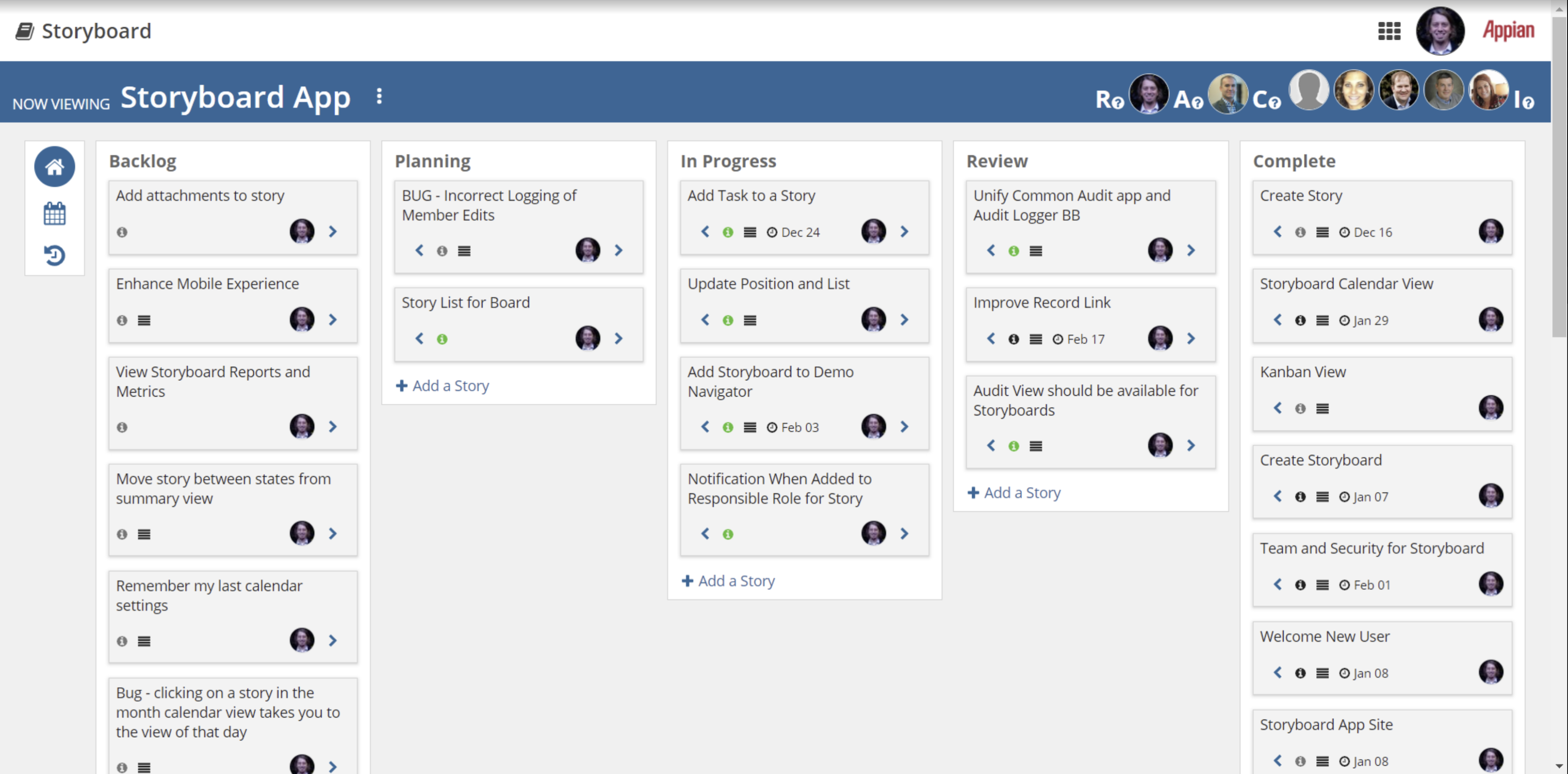Open the user profile avatar menu
This screenshot has width=1568, height=774.
(x=1440, y=31)
